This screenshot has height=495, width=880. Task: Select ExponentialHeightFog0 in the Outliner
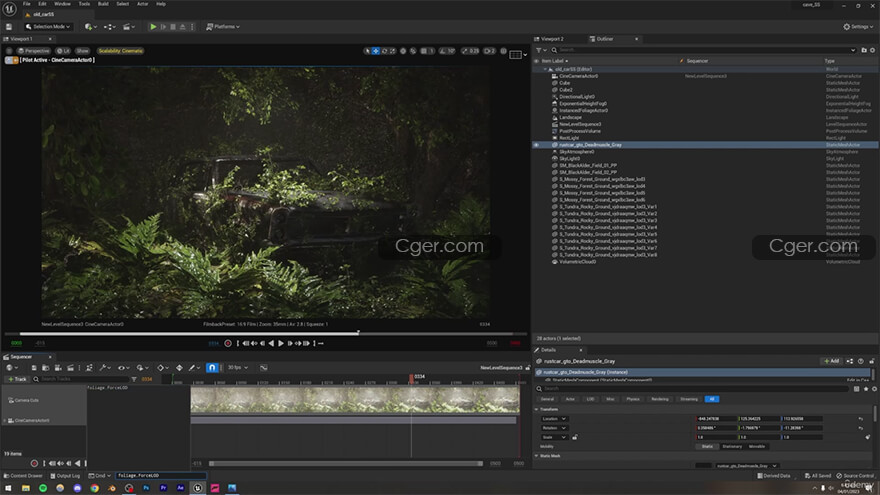click(x=583, y=103)
